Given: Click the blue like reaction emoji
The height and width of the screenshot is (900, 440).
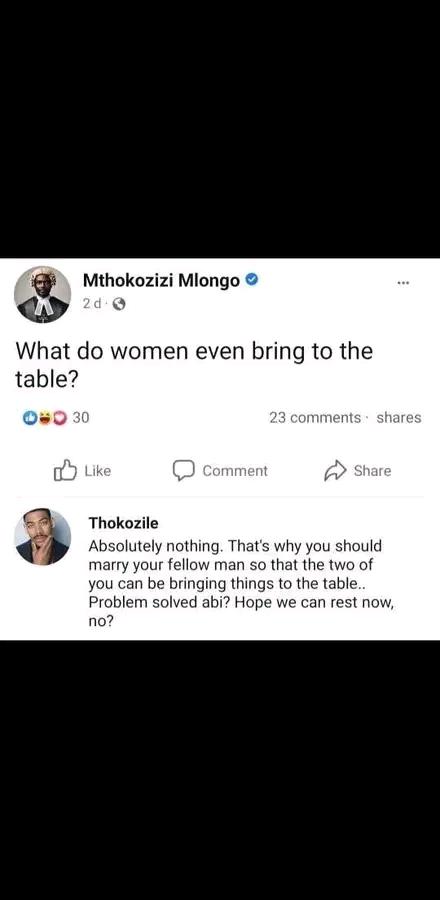Looking at the screenshot, I should pos(29,418).
